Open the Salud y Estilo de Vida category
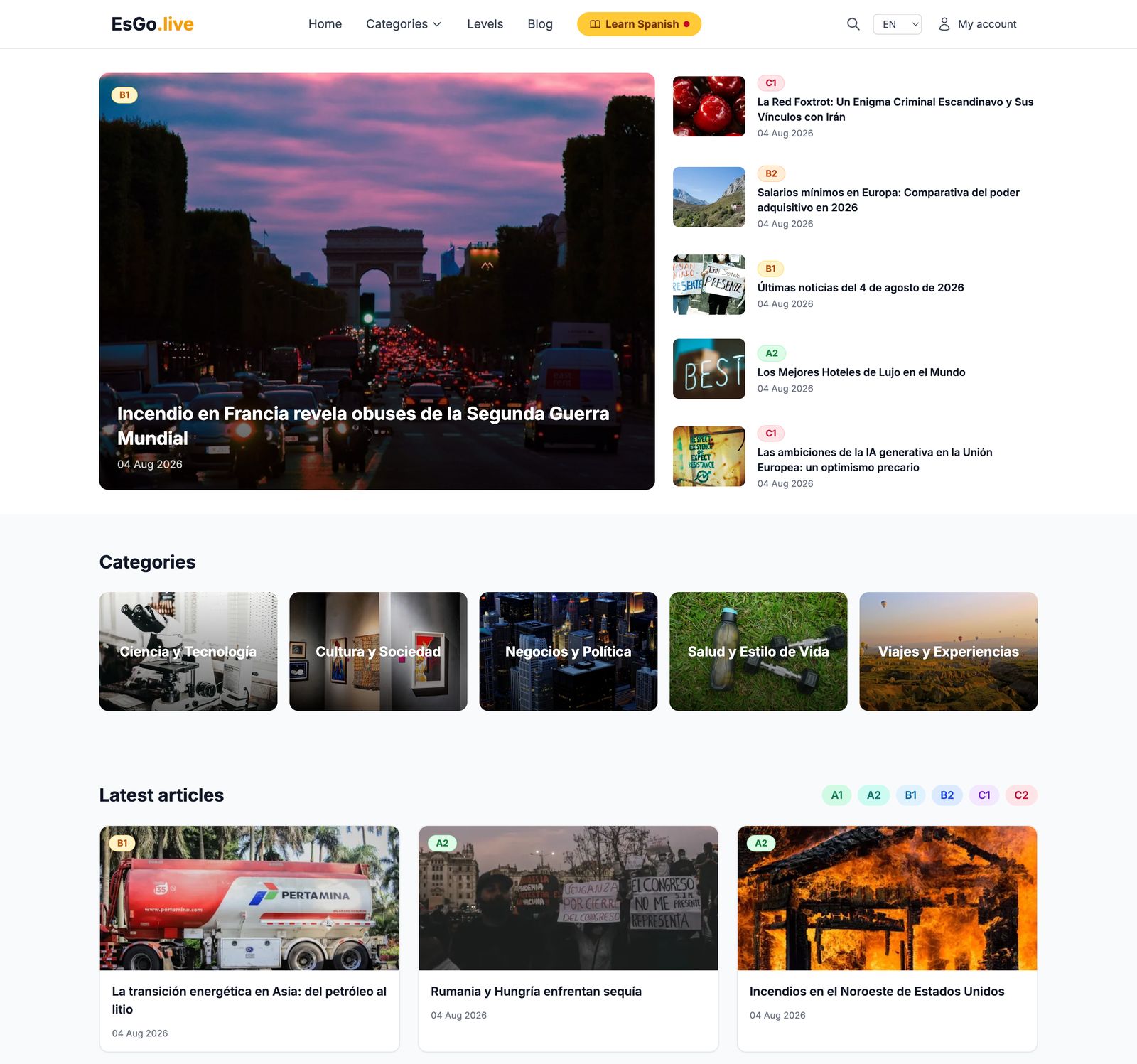This screenshot has width=1137, height=1064. 758,651
